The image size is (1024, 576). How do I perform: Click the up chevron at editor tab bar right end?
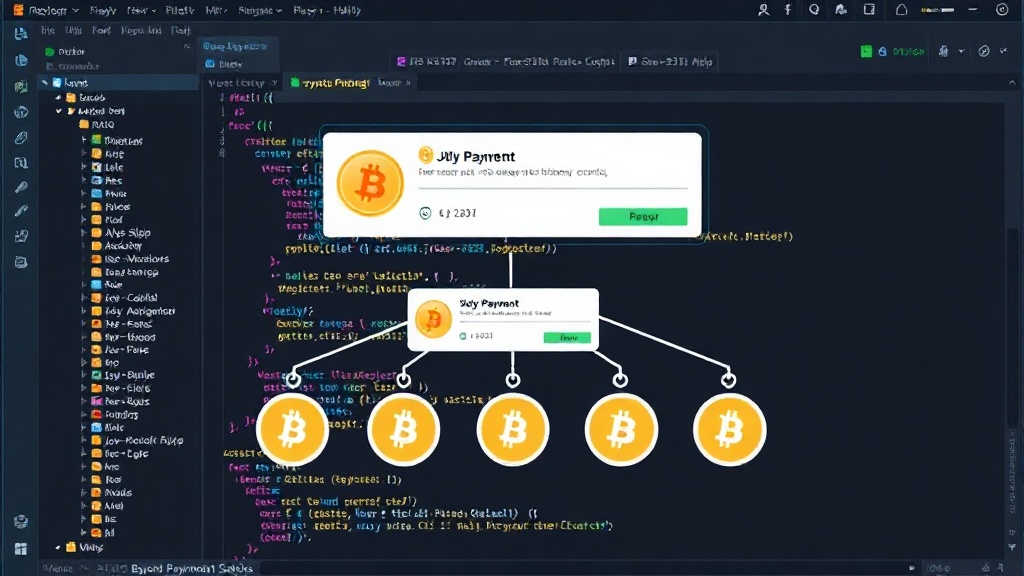click(x=1012, y=82)
